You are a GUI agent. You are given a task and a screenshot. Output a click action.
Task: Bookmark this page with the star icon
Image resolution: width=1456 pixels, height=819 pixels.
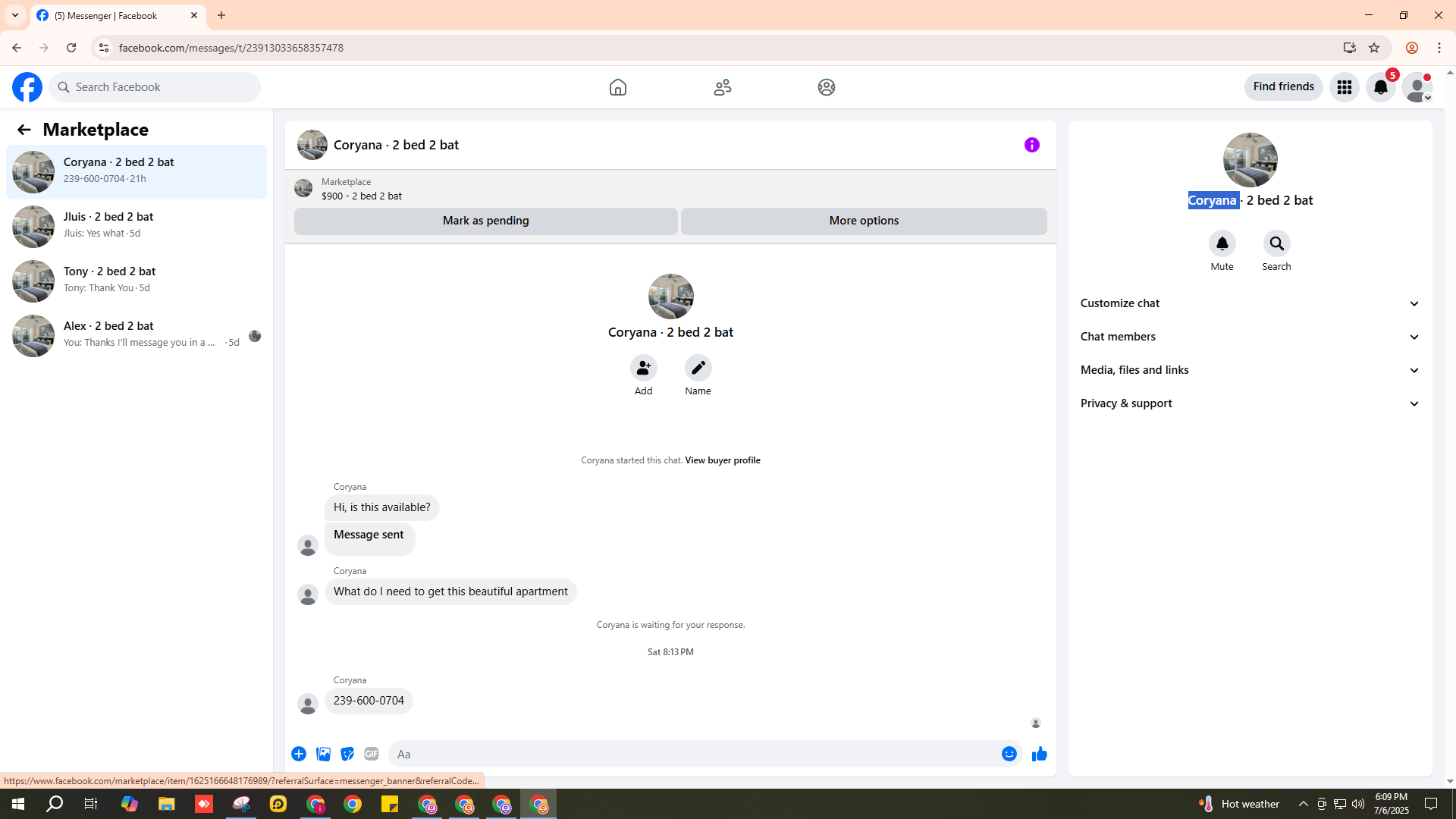click(x=1374, y=48)
